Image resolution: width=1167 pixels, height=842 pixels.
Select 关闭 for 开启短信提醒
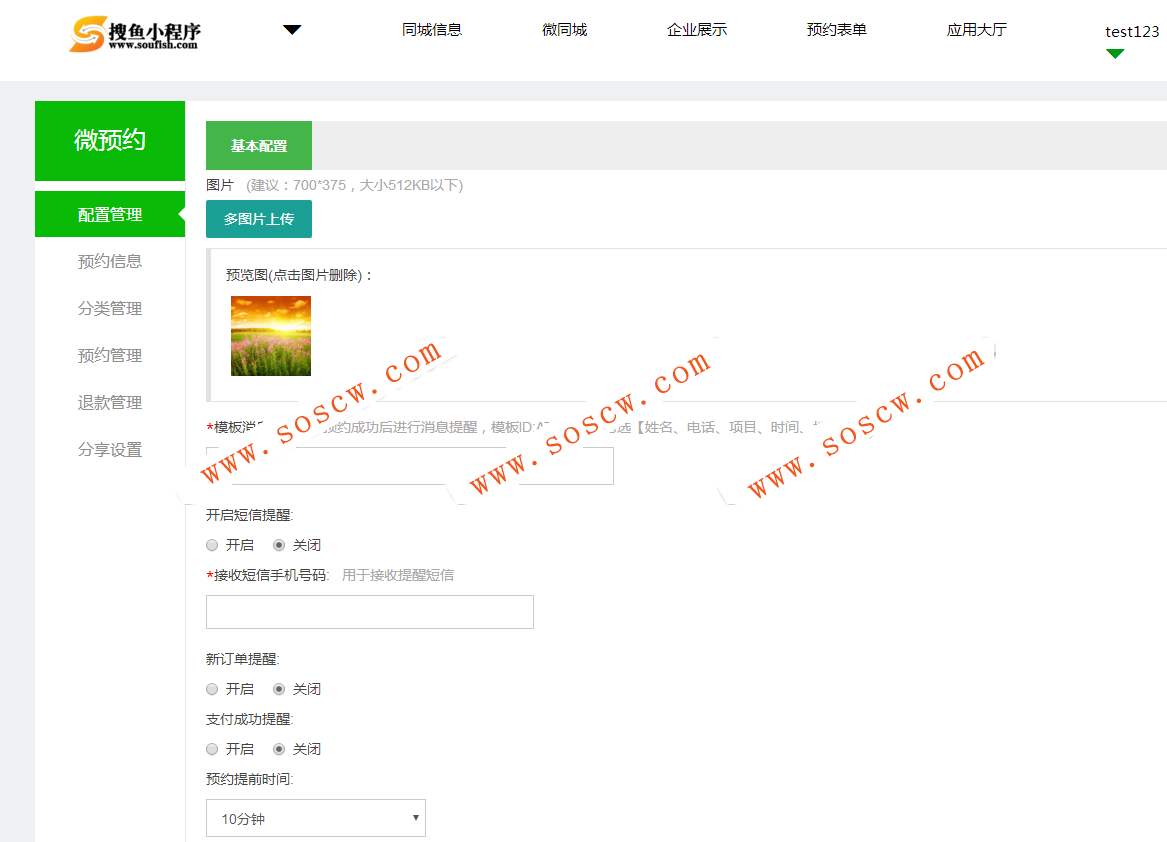point(279,545)
